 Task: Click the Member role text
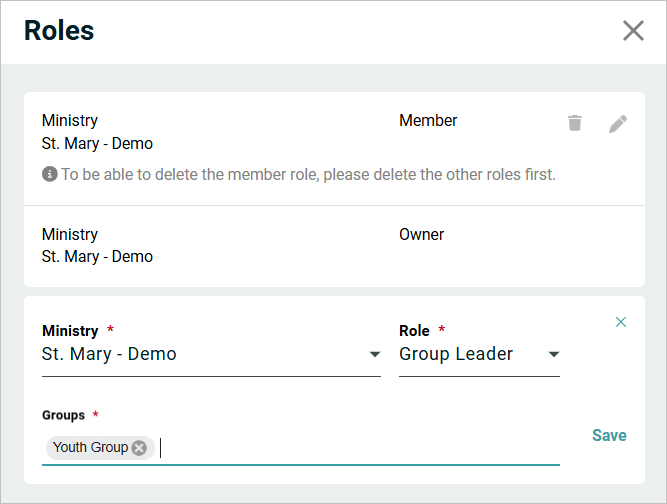coord(428,120)
